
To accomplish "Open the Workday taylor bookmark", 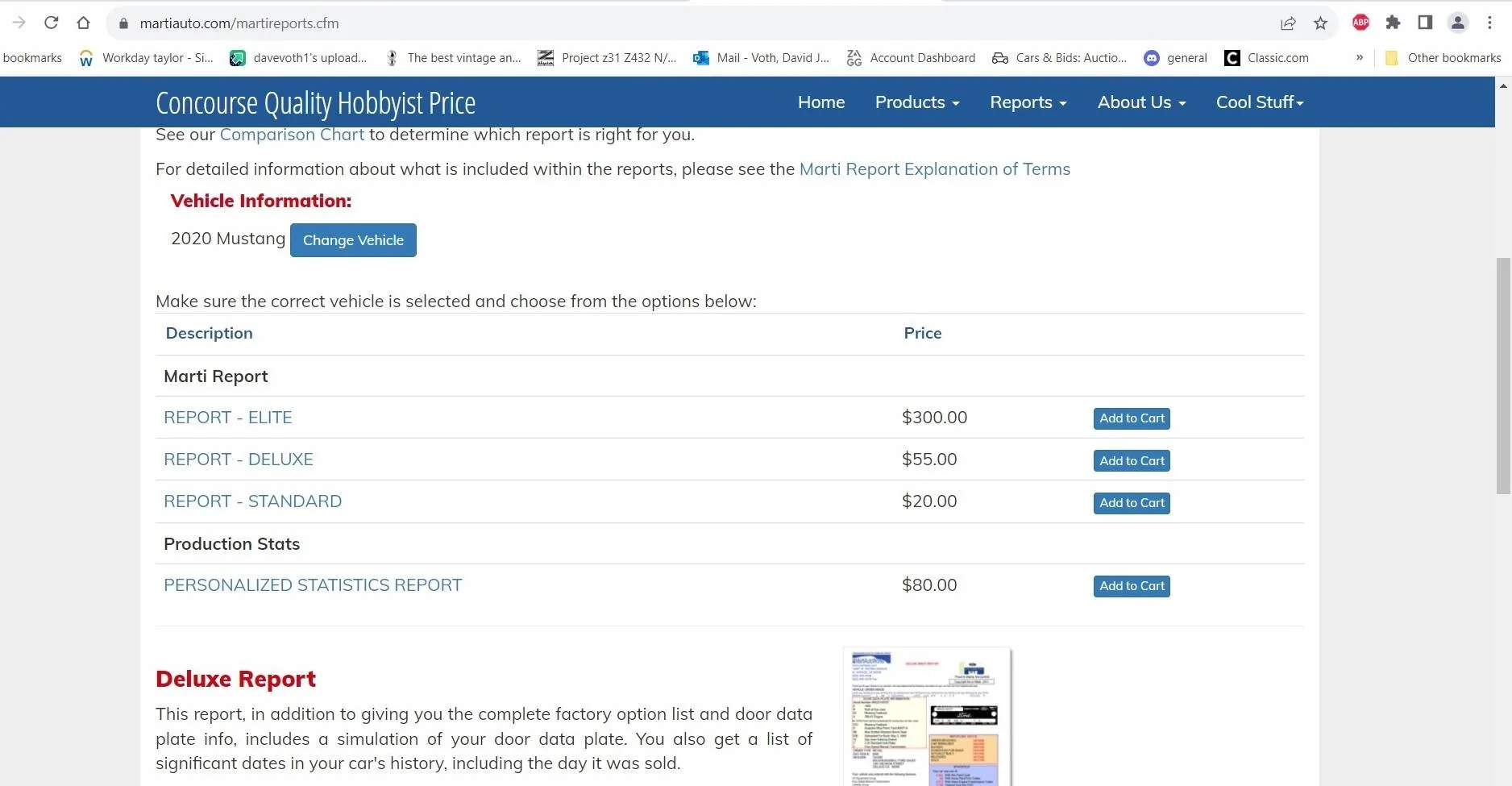I will pos(146,58).
